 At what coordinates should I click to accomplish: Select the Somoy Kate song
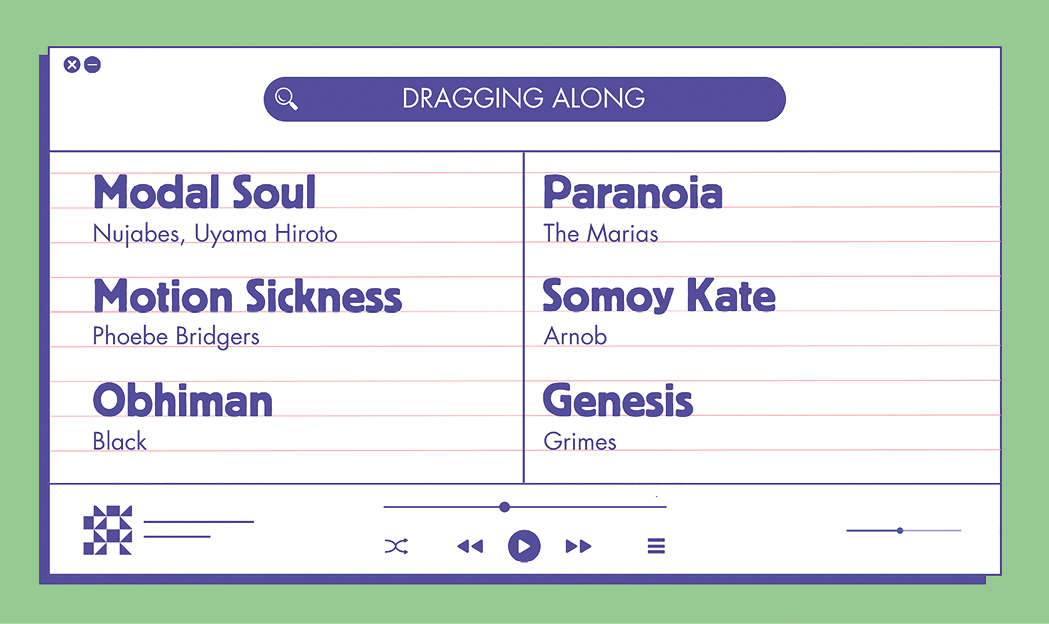658,297
